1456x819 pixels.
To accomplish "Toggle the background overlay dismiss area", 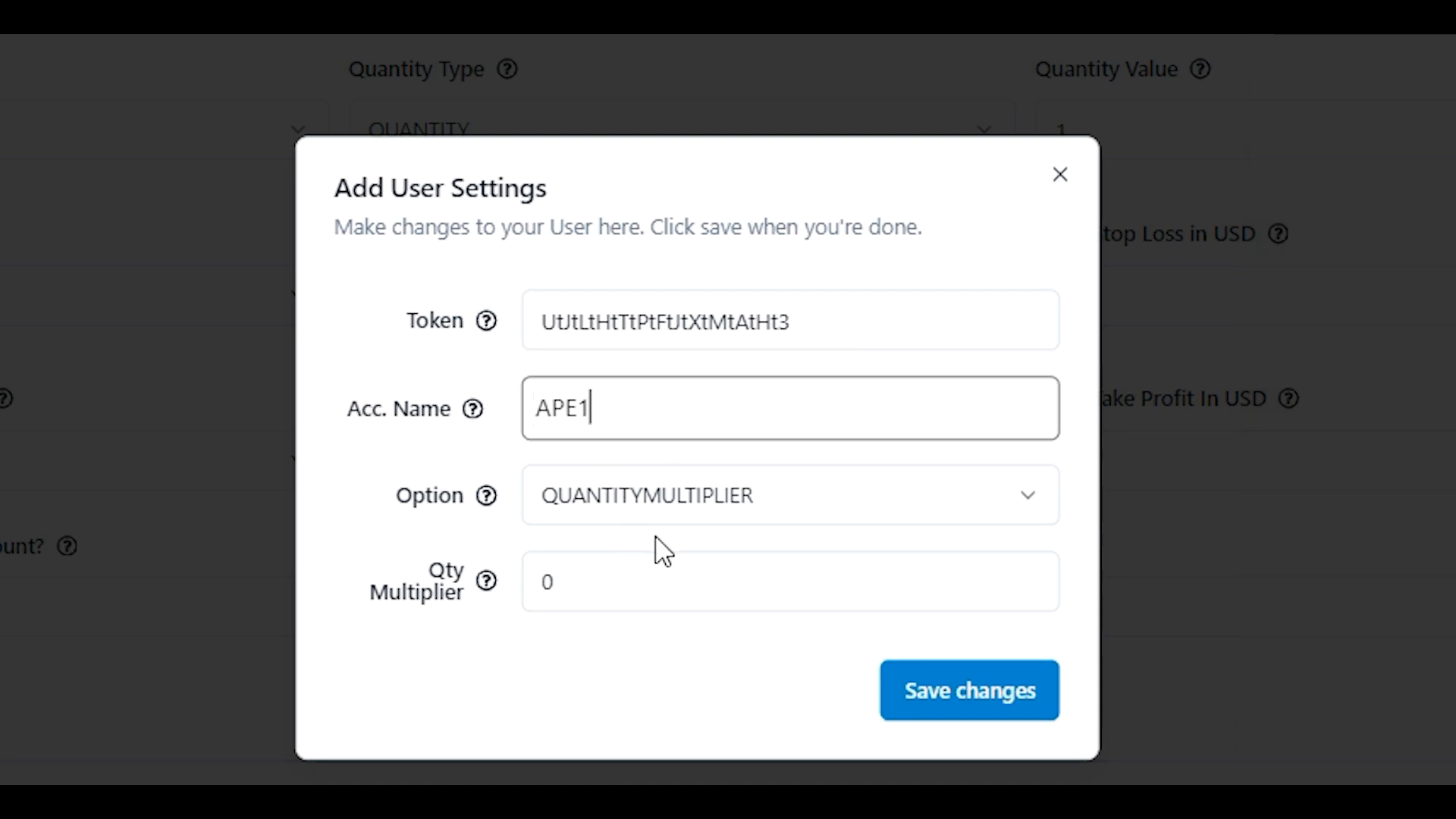I will coord(150,400).
